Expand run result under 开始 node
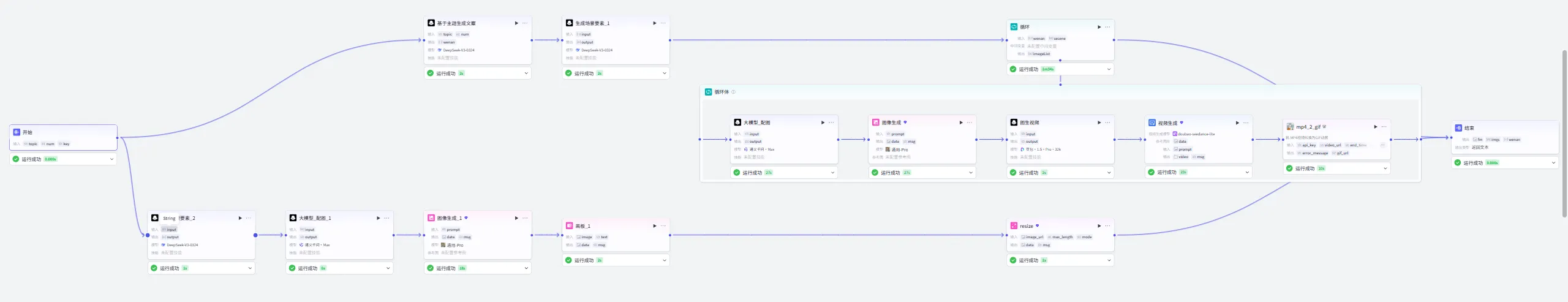This screenshot has width=1568, height=302. tap(111, 159)
